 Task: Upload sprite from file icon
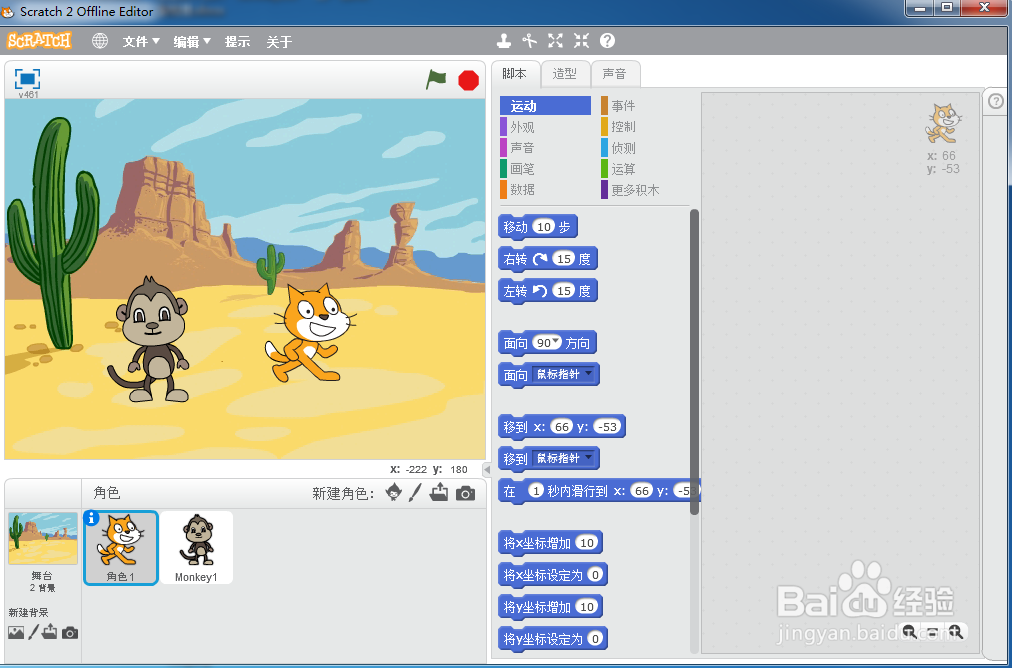[x=440, y=493]
